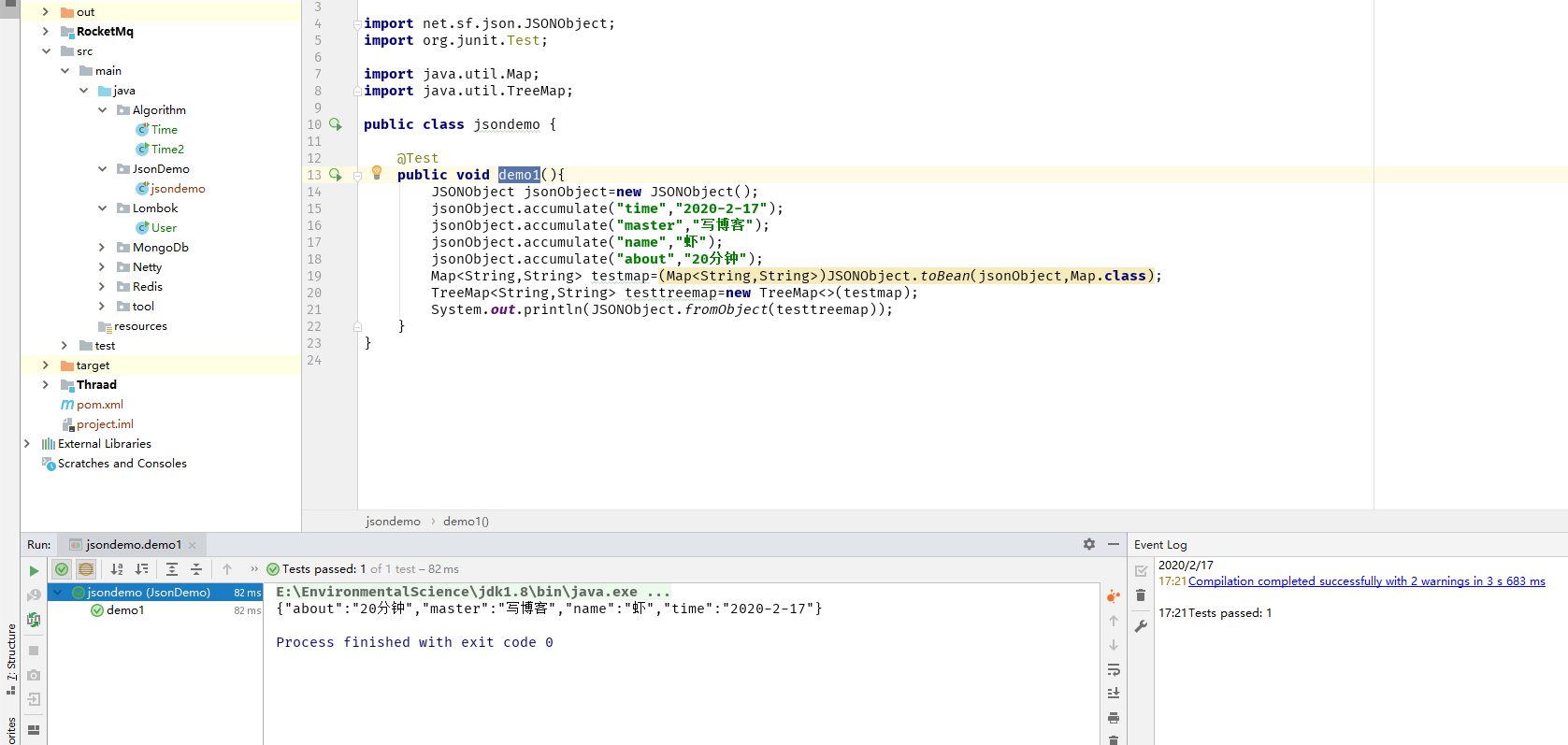Toggle Show Passed tests filter
The image size is (1568, 745).
tap(62, 569)
